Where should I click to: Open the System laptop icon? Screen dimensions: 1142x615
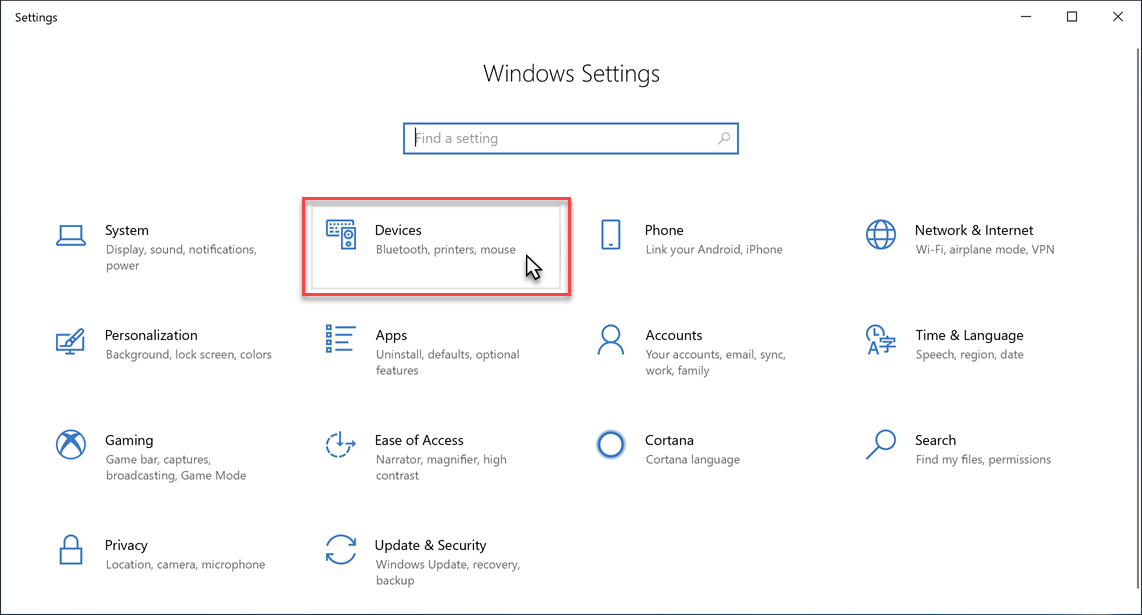point(71,235)
